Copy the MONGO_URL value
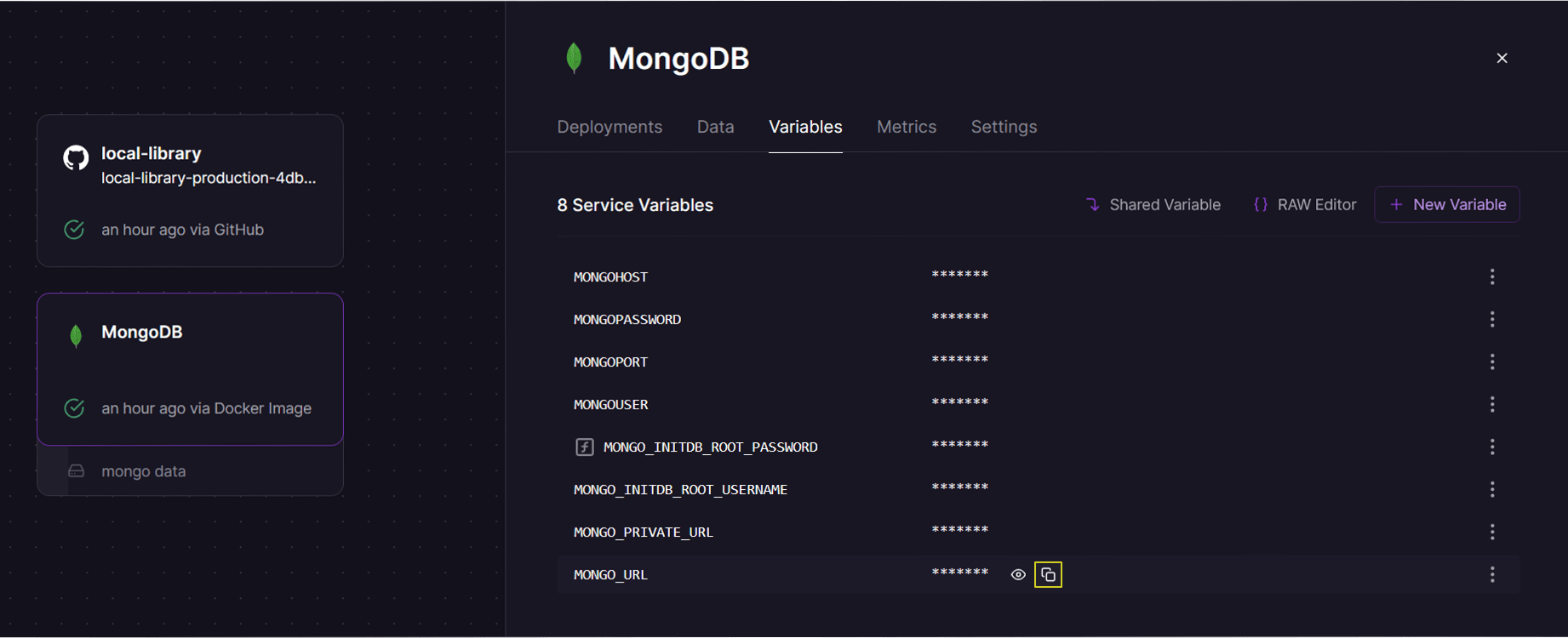Viewport: 1568px width, 638px height. [1048, 575]
